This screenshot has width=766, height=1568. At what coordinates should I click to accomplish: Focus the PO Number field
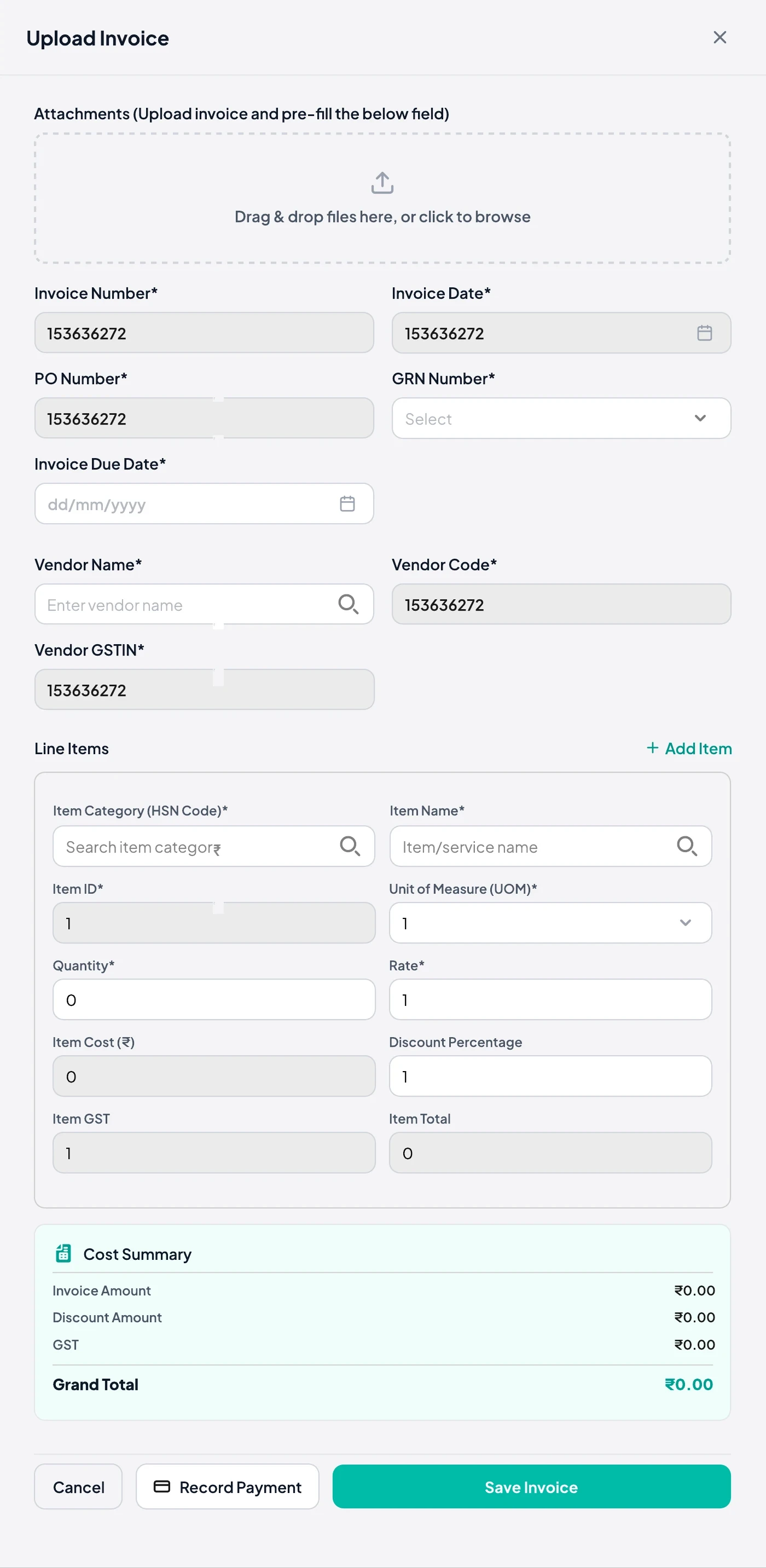click(x=204, y=418)
